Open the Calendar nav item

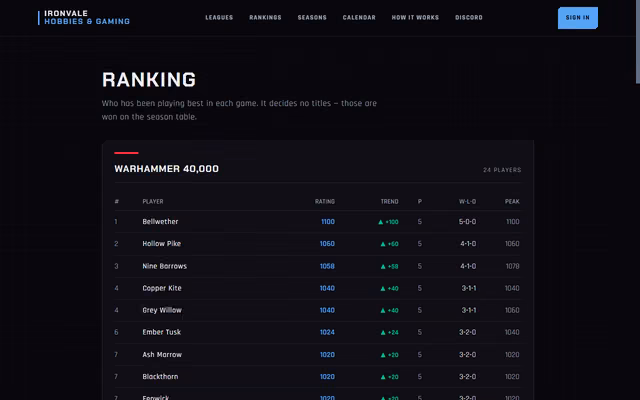(x=359, y=18)
